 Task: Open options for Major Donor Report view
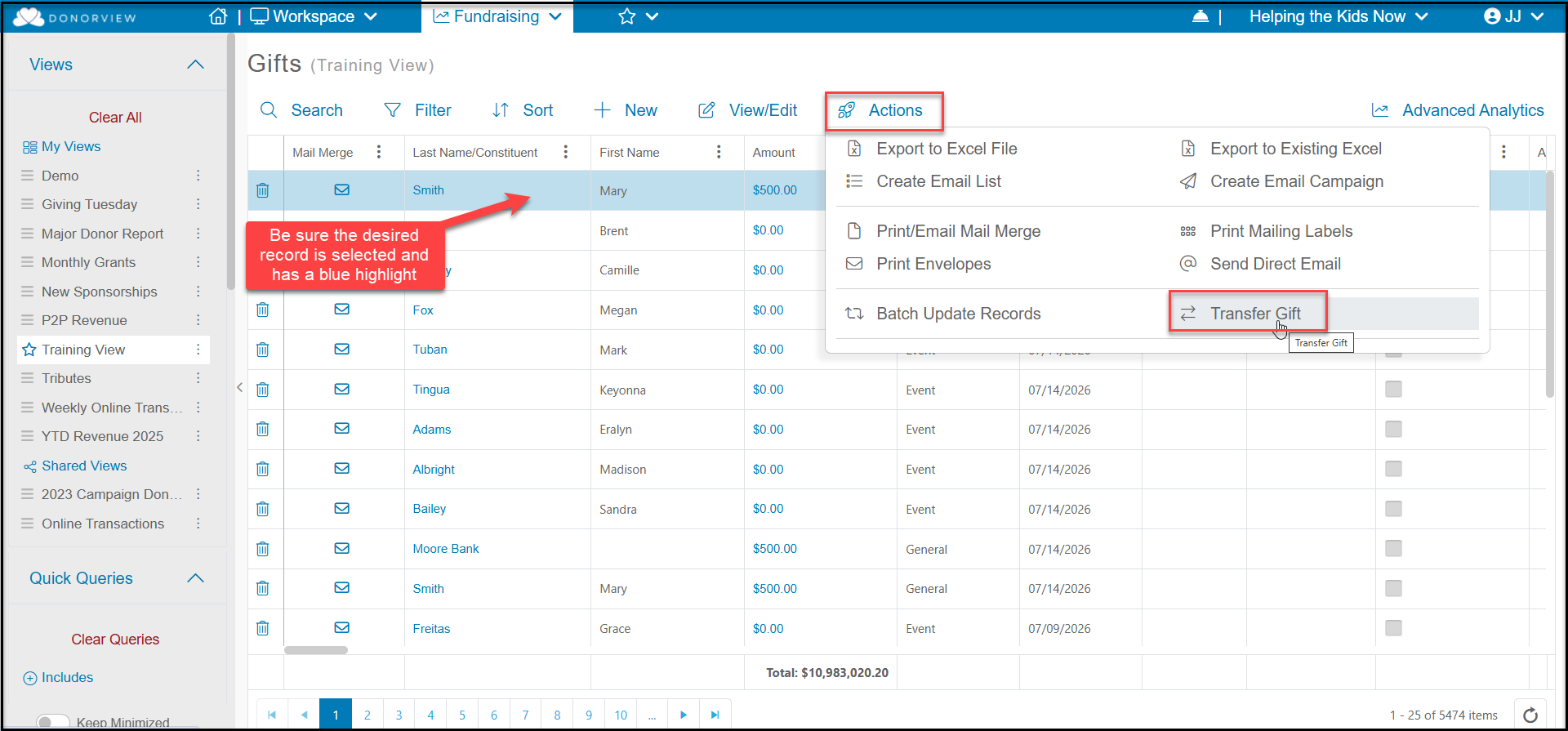(x=198, y=234)
